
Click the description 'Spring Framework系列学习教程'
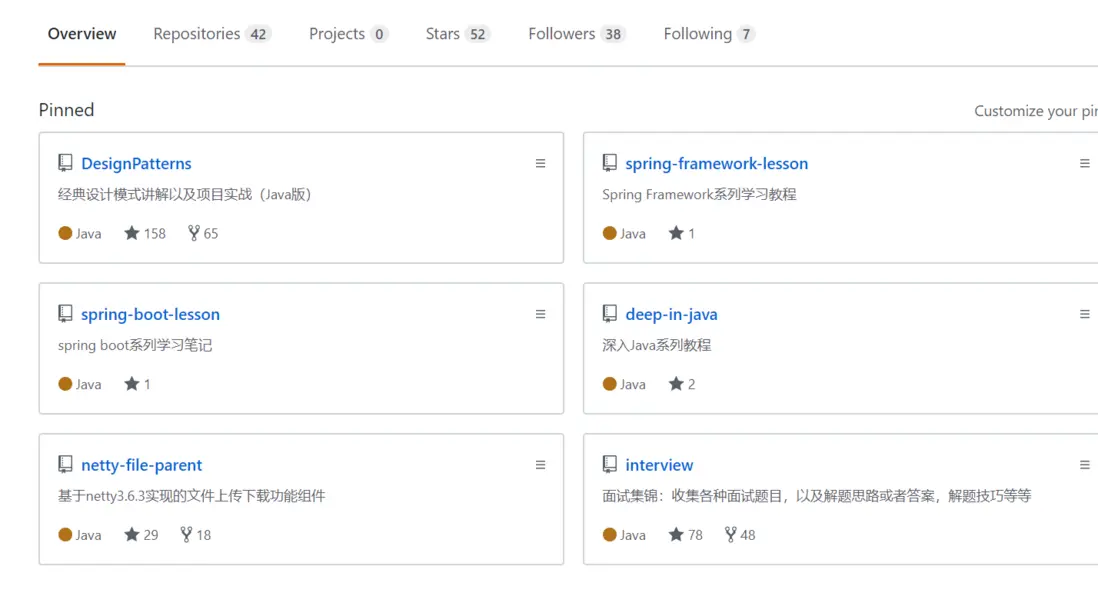pyautogui.click(x=699, y=195)
